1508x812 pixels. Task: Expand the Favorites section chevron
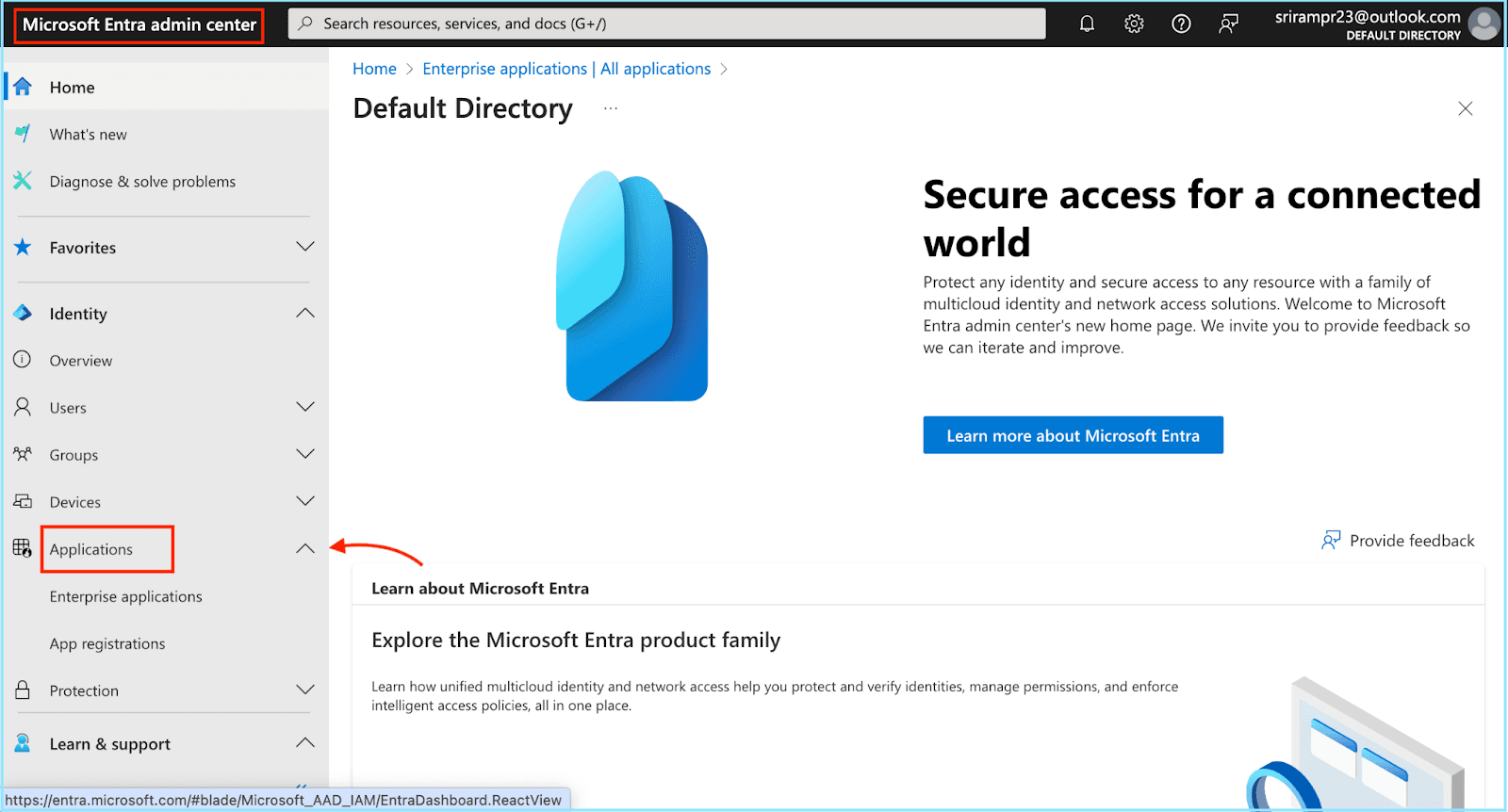click(305, 247)
